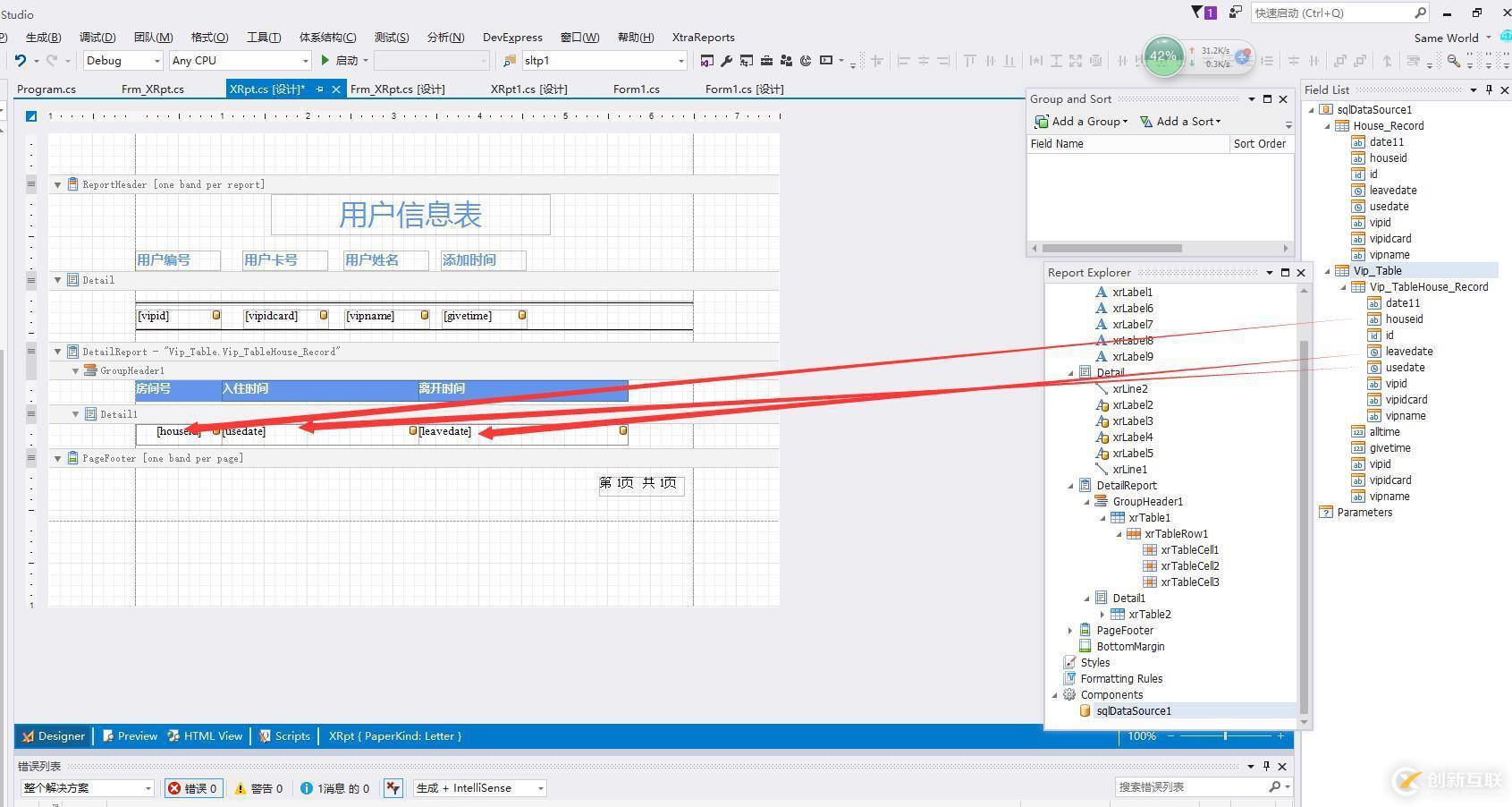Image resolution: width=1512 pixels, height=807 pixels.
Task: Maximize the Report Explorer panel
Action: (1285, 273)
